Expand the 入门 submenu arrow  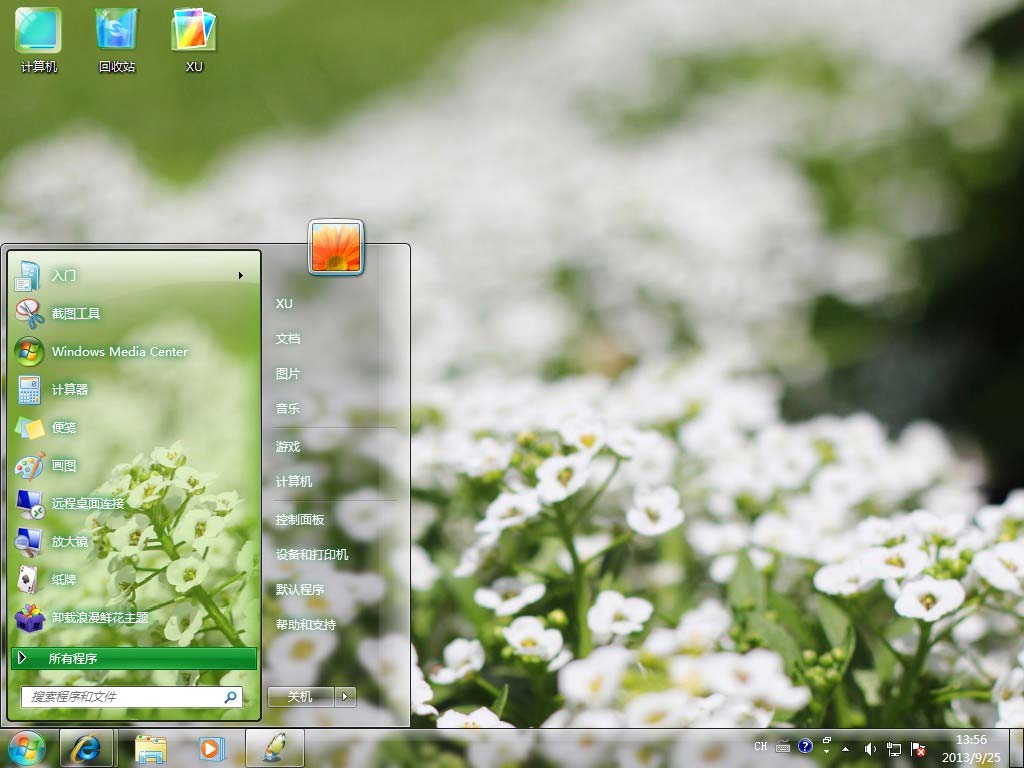tap(241, 275)
